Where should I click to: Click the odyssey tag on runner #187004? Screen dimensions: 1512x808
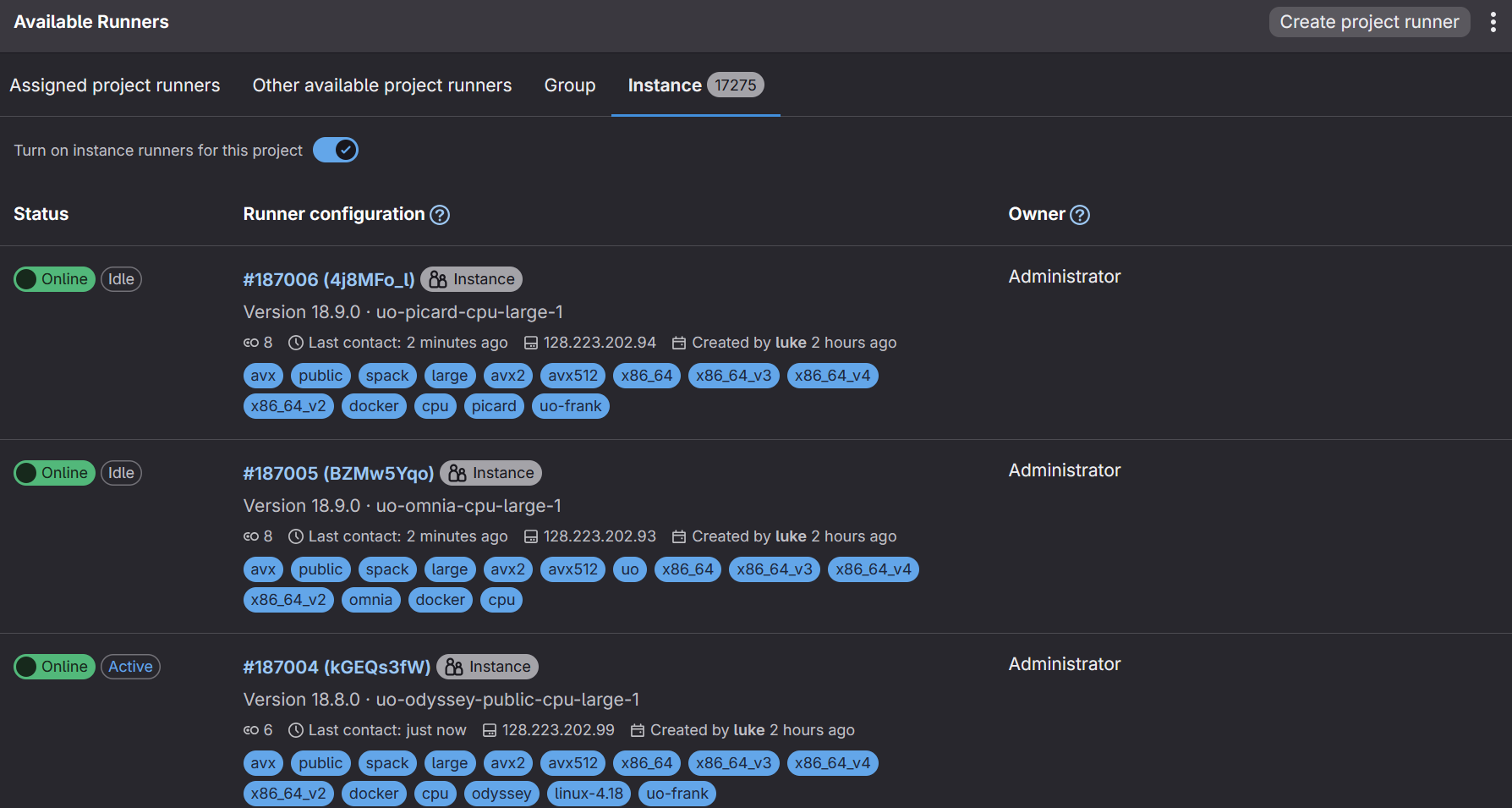501,794
